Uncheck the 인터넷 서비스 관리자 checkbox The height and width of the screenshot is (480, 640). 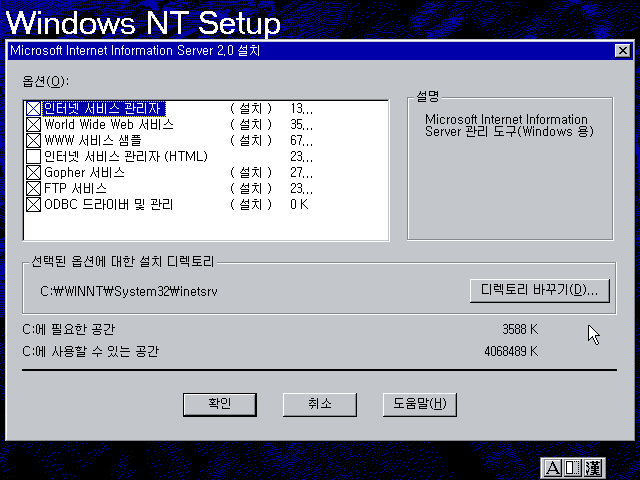click(33, 109)
